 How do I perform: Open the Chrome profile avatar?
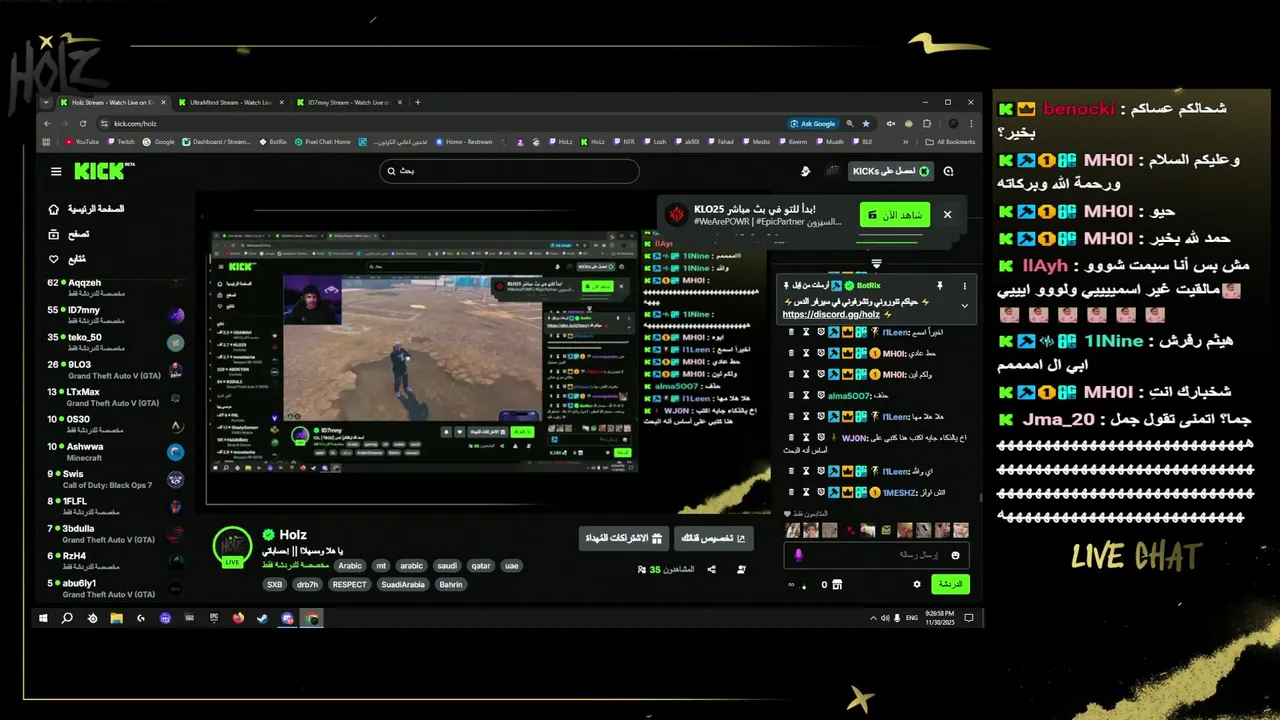click(953, 123)
